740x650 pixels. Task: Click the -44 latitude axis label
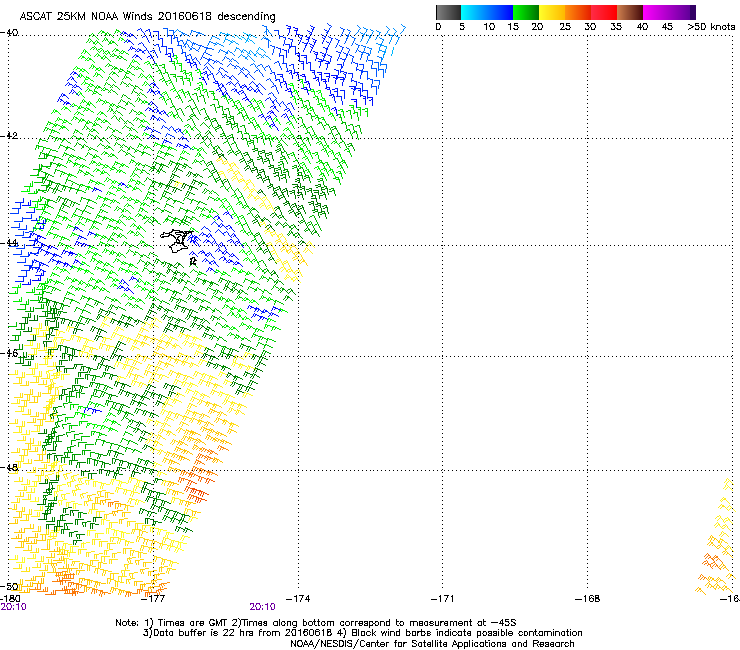(9, 243)
